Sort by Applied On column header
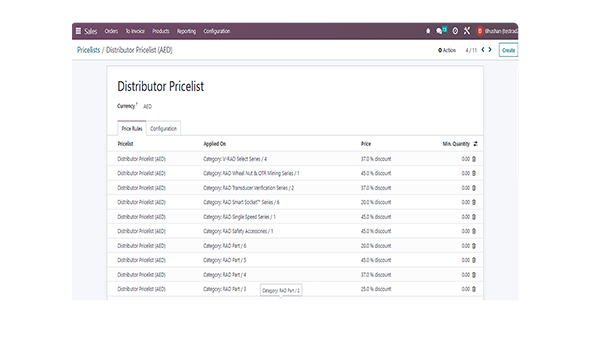Screen dimensions: 590x360 click(x=214, y=144)
